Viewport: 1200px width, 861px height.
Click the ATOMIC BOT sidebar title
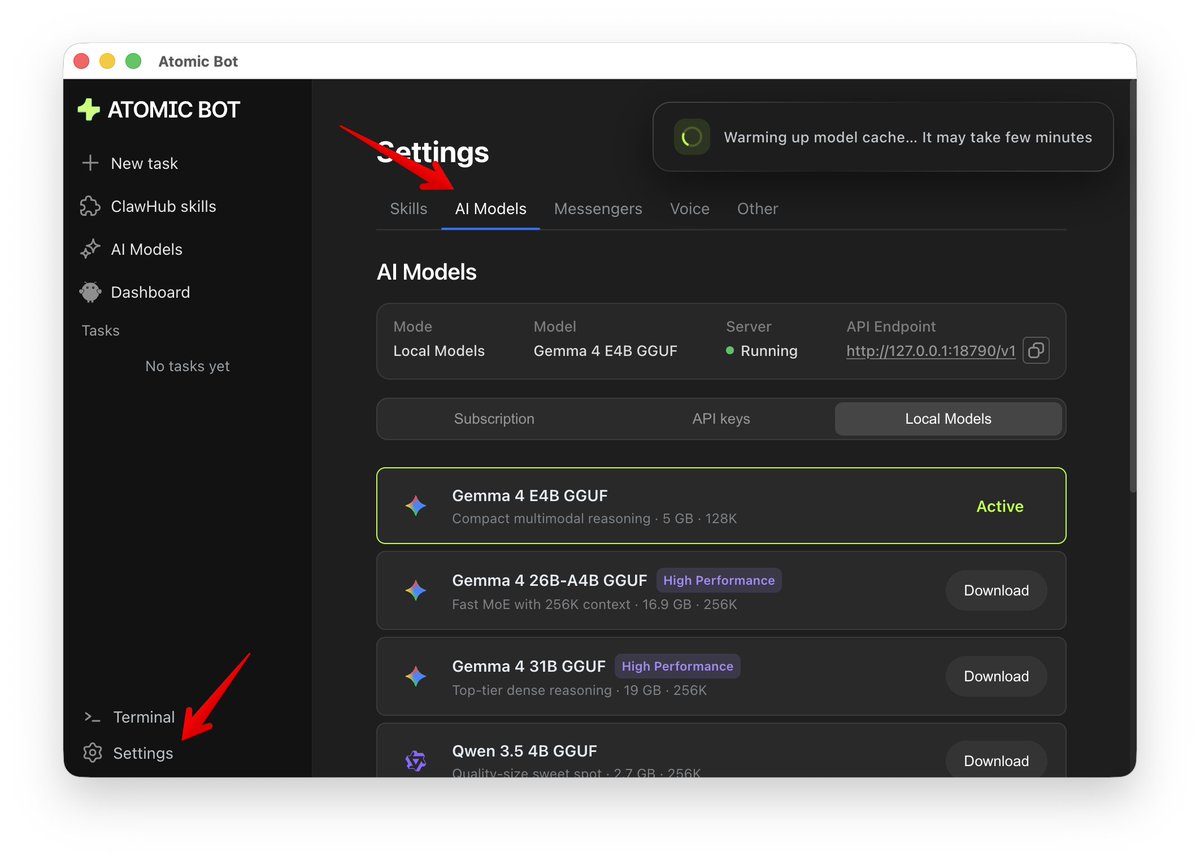click(x=174, y=110)
